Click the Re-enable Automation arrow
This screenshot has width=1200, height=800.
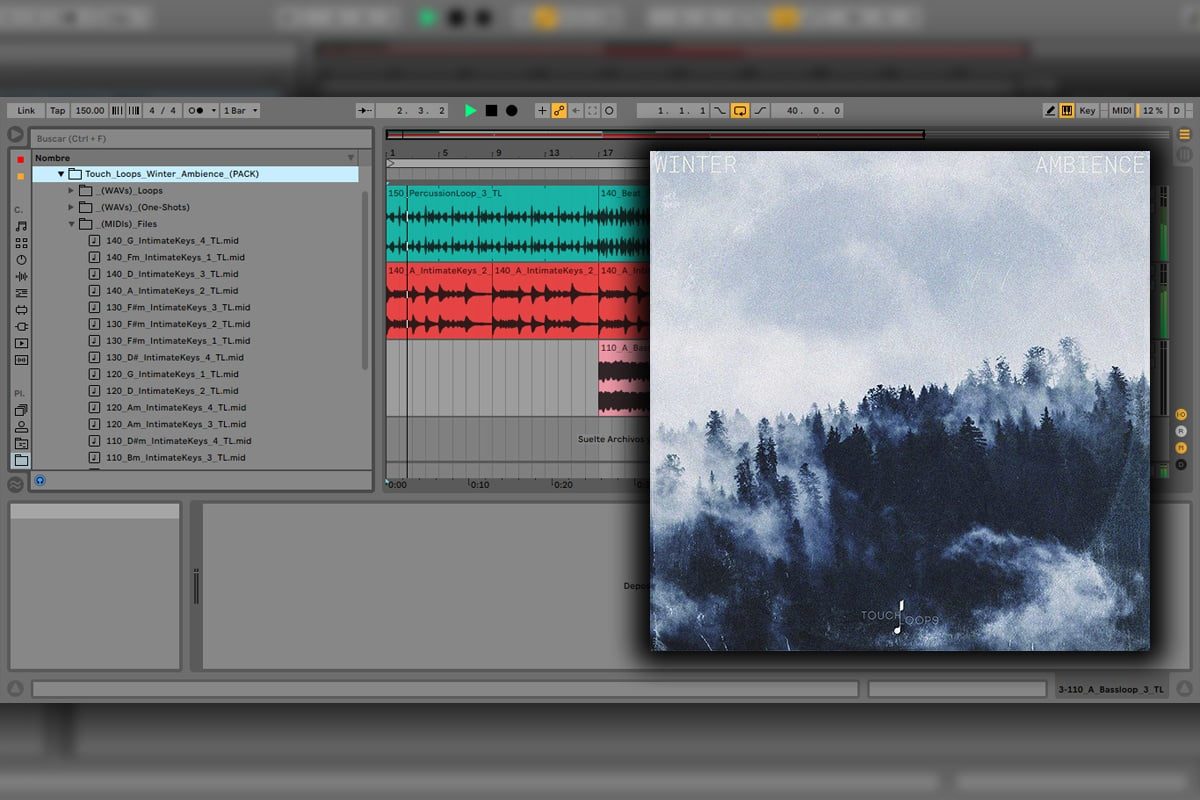tap(576, 111)
